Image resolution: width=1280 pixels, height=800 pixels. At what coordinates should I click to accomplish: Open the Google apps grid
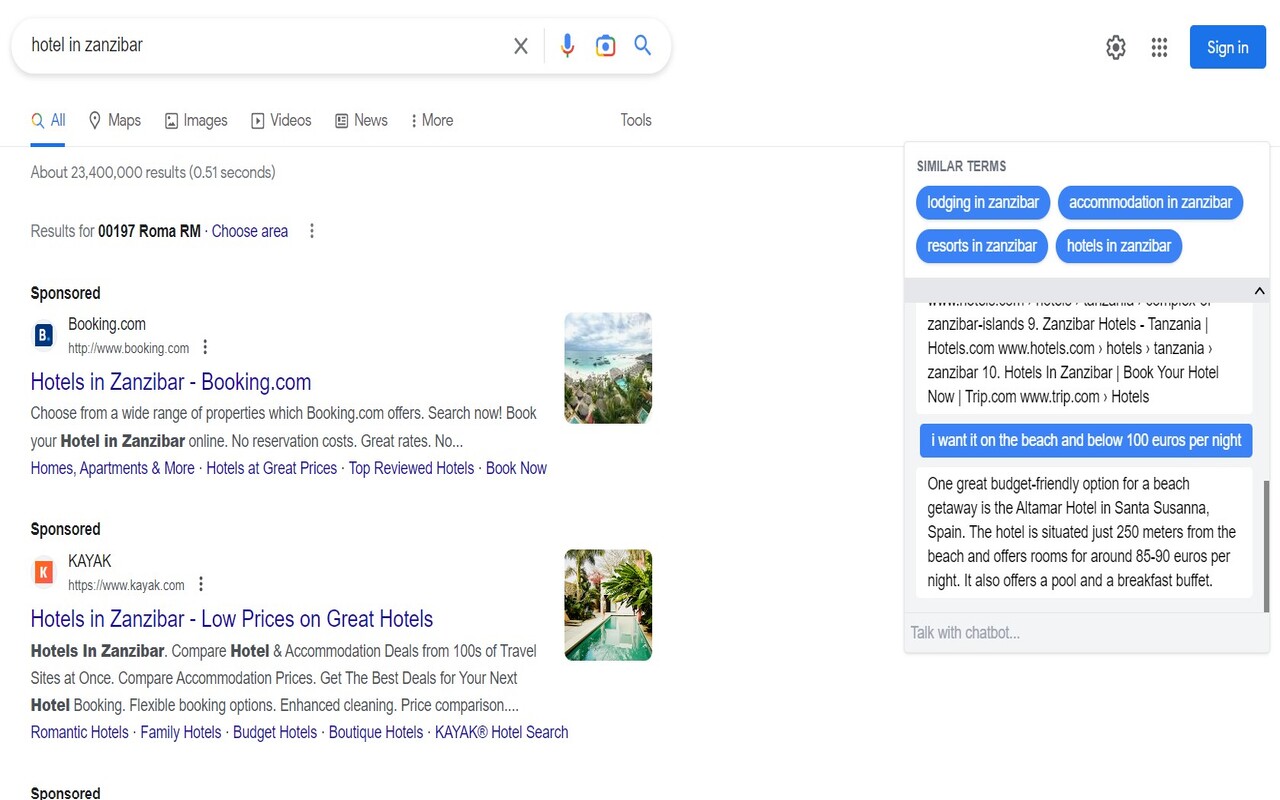tap(1159, 46)
